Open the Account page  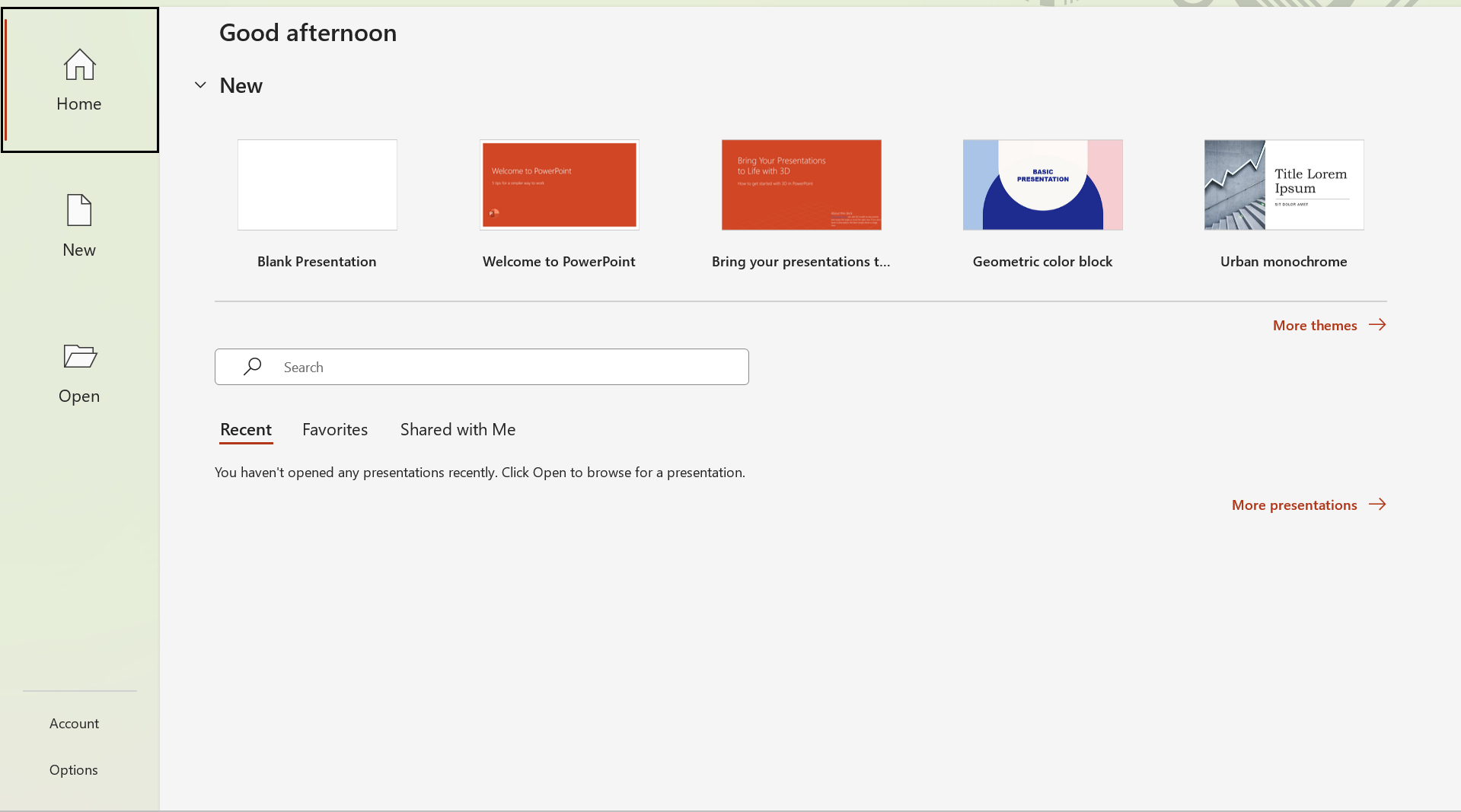coord(75,723)
